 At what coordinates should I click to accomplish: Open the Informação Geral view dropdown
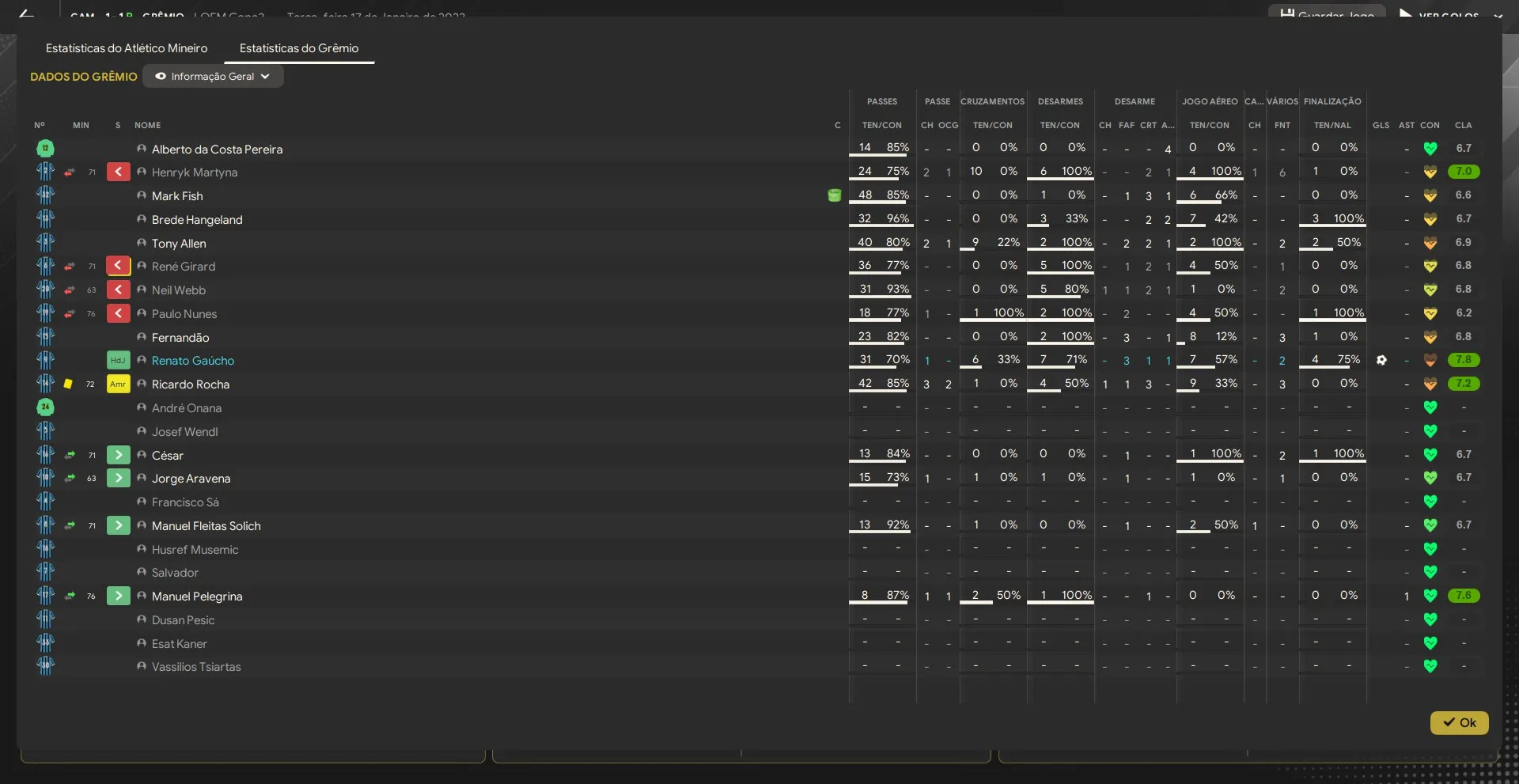click(213, 77)
